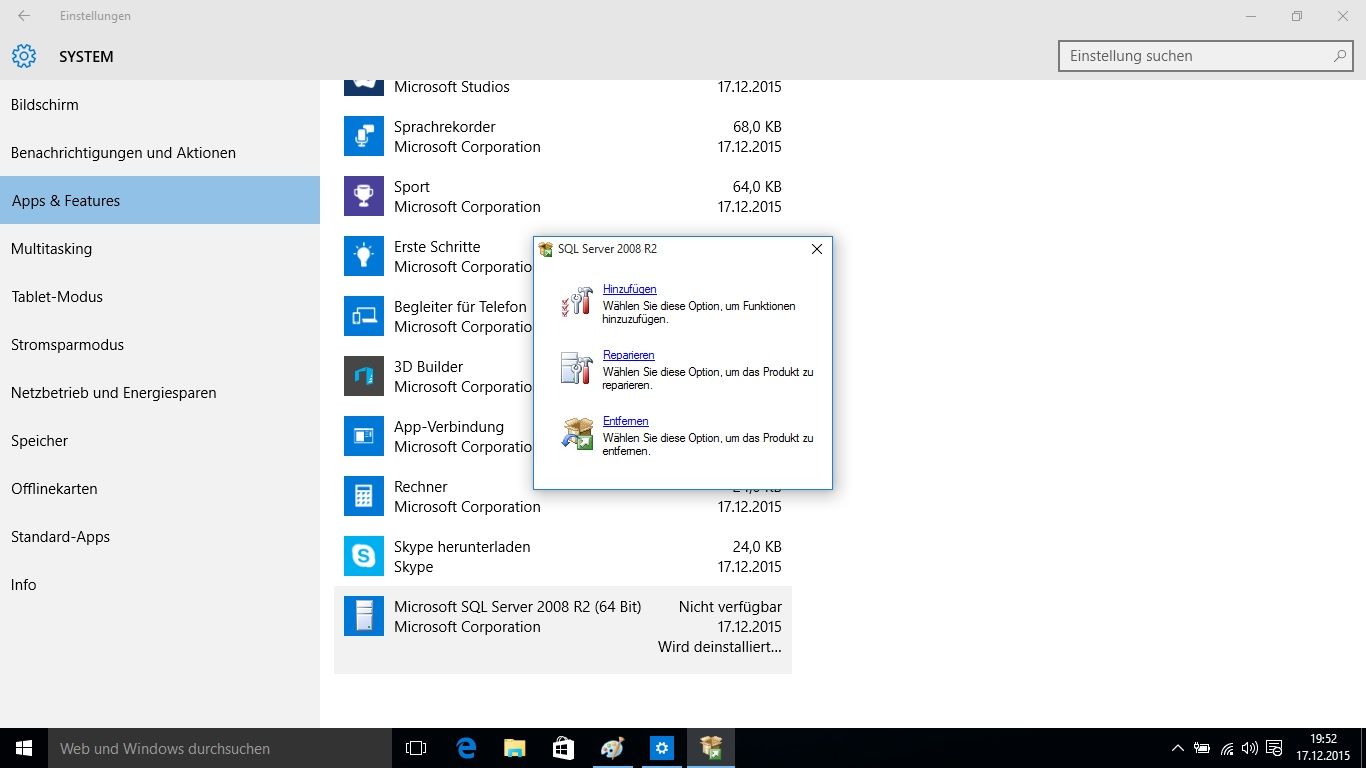Image resolution: width=1366 pixels, height=768 pixels.
Task: Click the Hinzufügen tools icon
Action: (577, 302)
